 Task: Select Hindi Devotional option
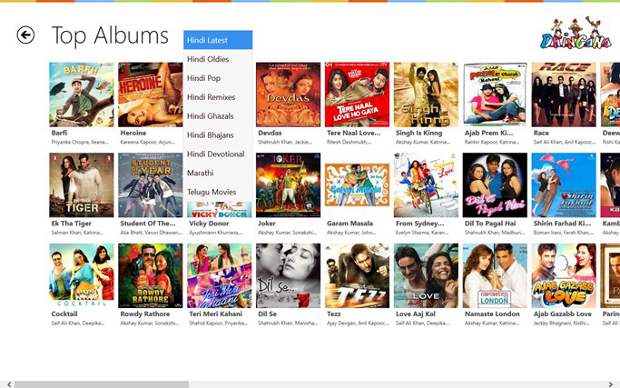pos(218,154)
